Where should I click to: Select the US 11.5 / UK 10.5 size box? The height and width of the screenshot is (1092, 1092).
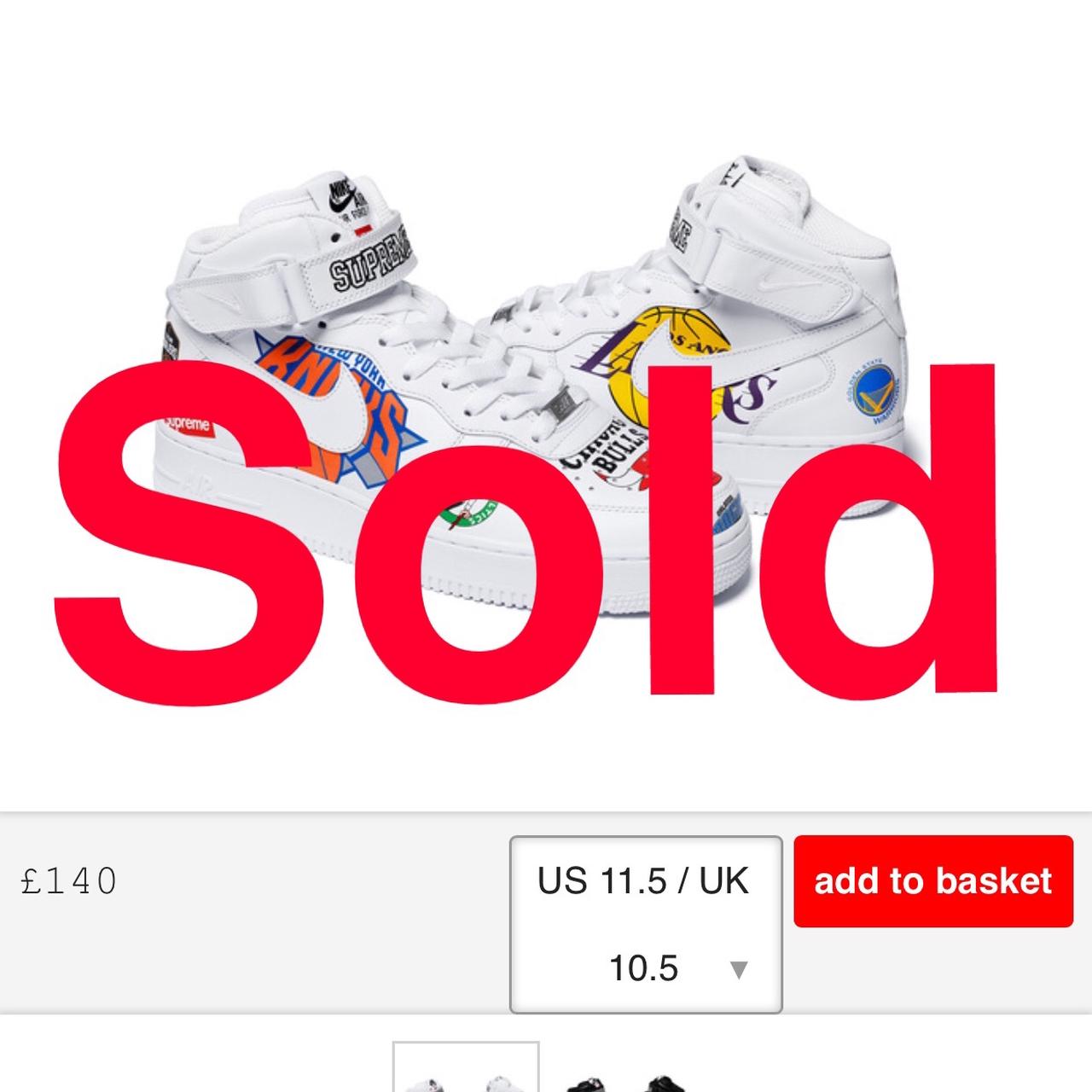tap(646, 925)
